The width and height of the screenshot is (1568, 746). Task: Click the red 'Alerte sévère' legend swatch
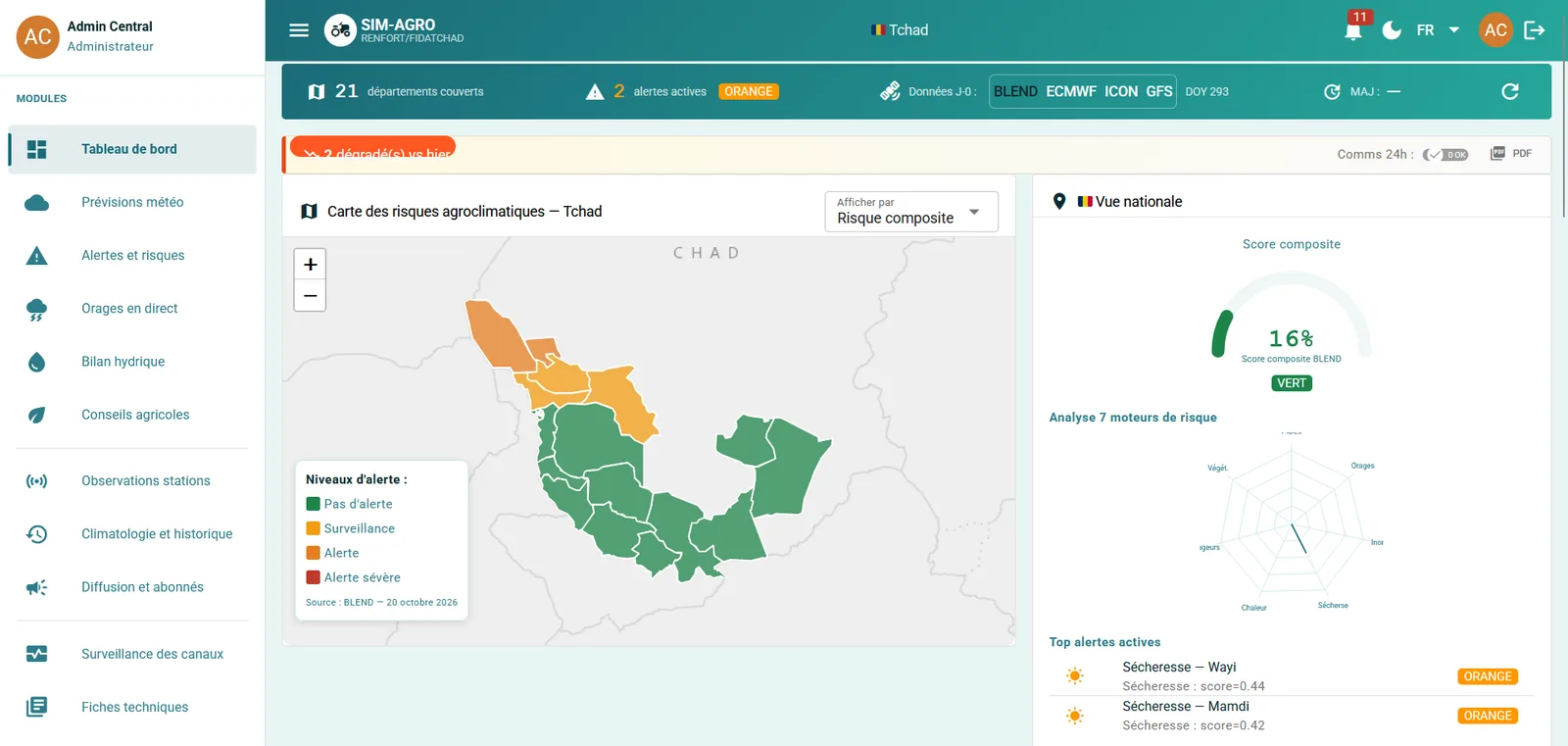click(314, 577)
